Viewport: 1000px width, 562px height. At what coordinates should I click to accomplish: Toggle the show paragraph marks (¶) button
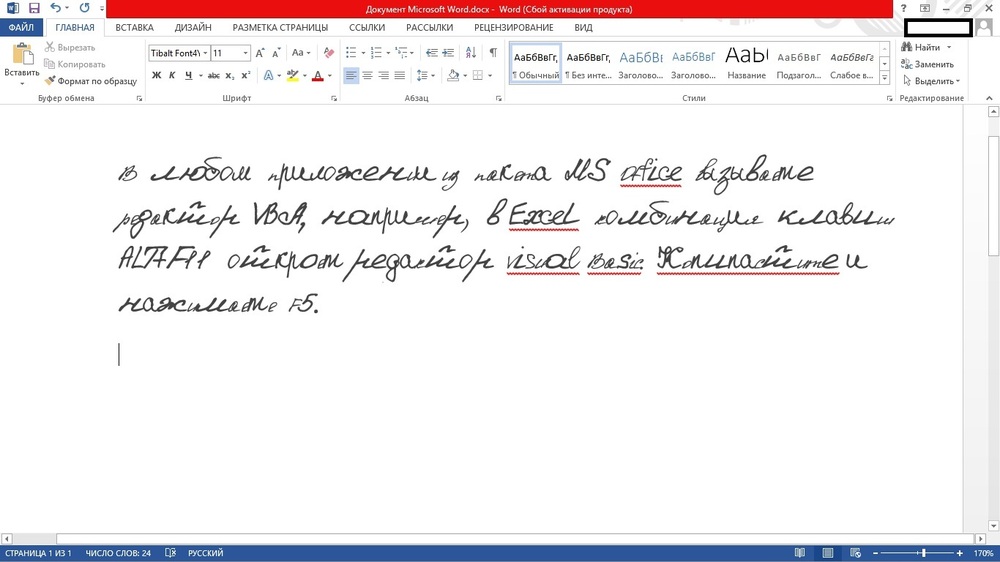[x=492, y=53]
